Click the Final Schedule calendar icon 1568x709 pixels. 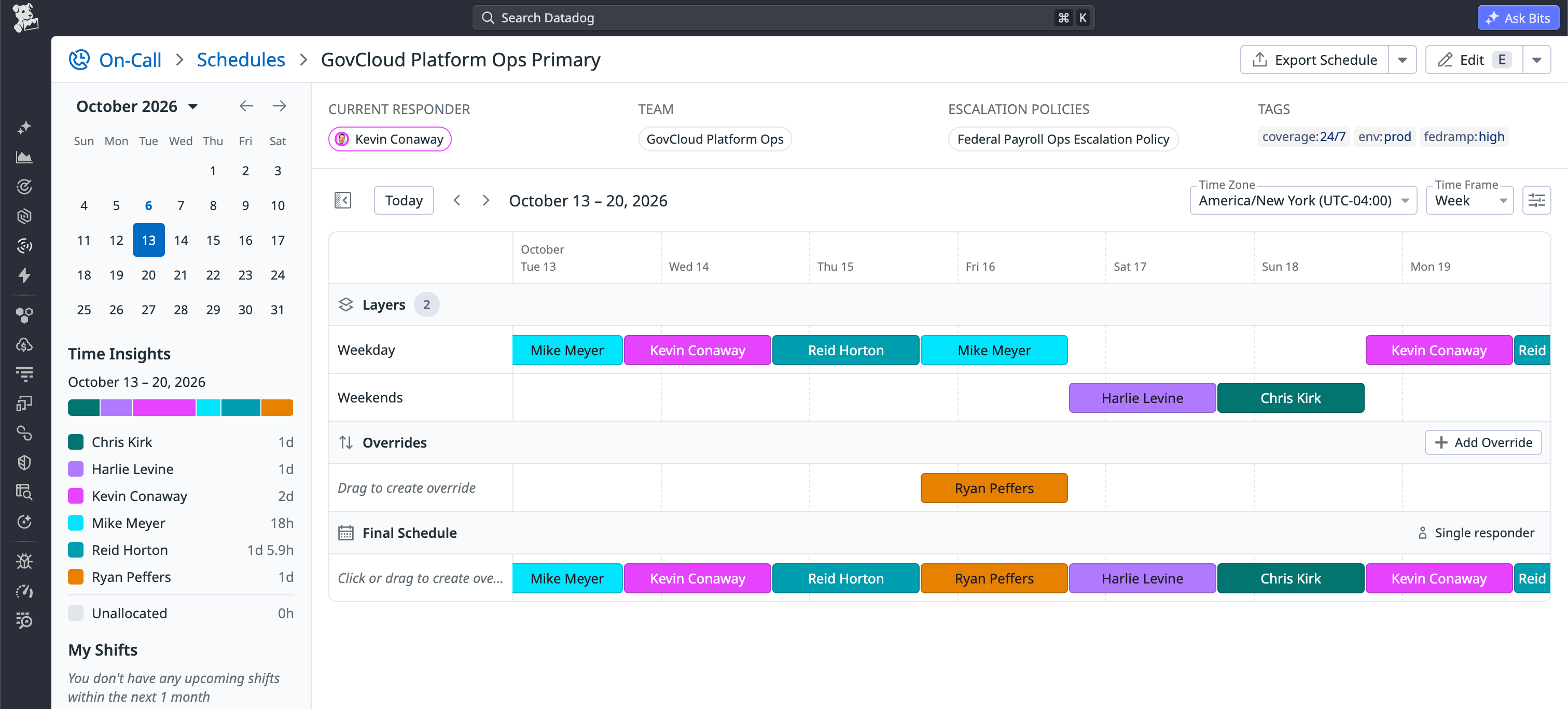click(346, 533)
